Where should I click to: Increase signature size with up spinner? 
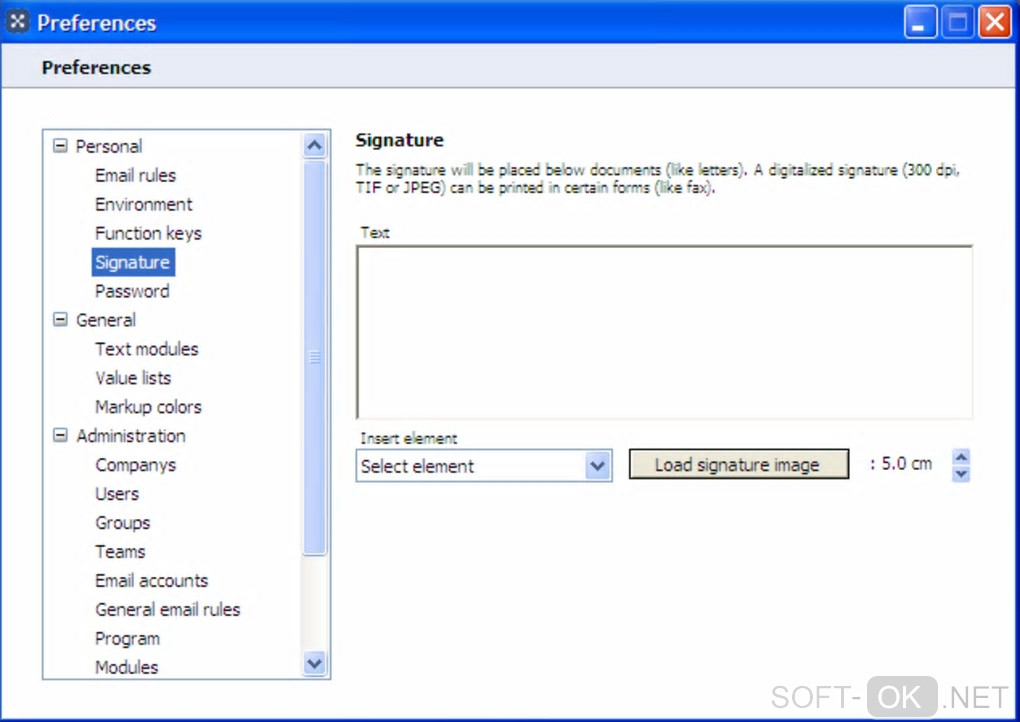961,457
